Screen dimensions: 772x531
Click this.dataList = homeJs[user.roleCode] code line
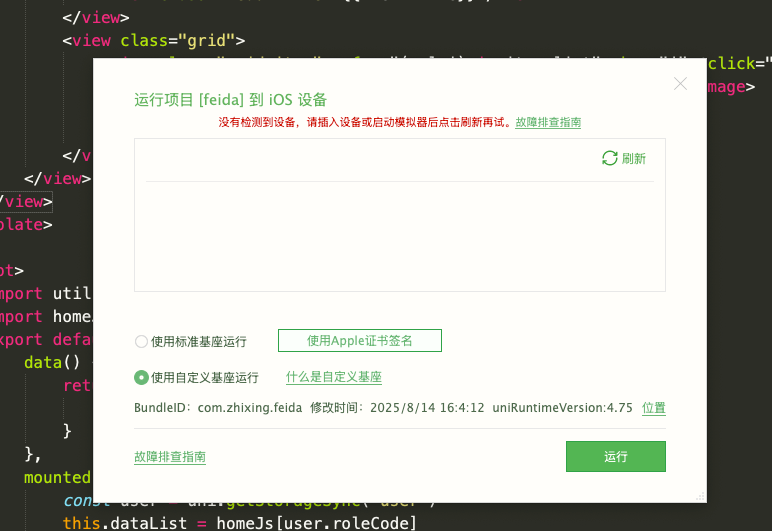240,523
